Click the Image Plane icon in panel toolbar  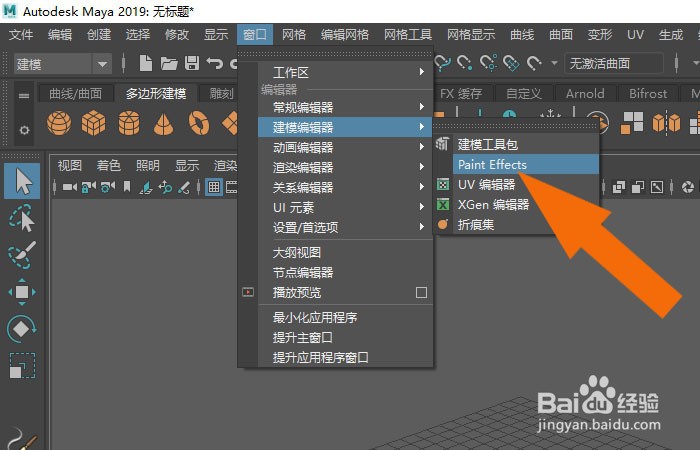(146, 187)
